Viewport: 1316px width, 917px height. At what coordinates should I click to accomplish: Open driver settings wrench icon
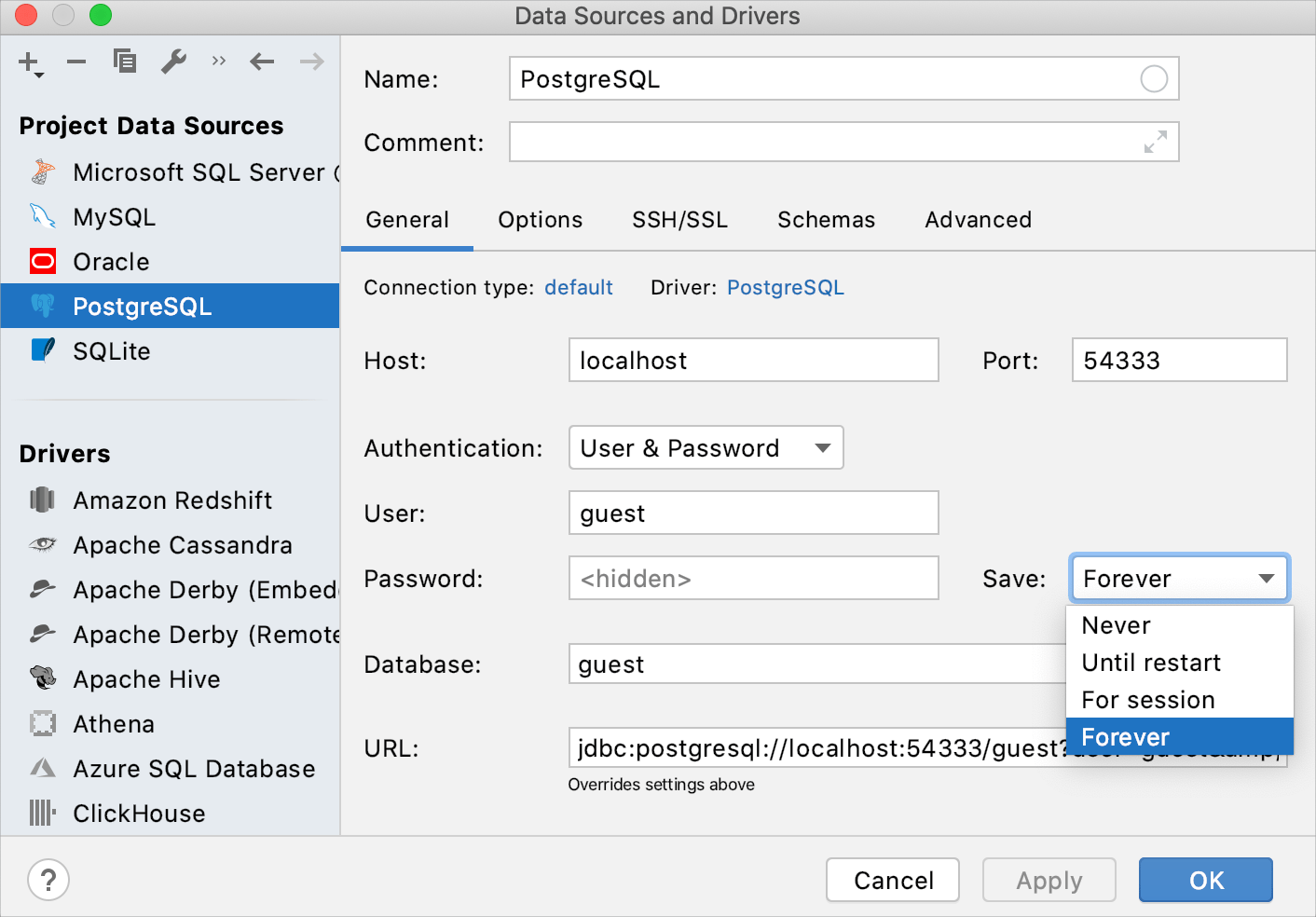[x=173, y=62]
